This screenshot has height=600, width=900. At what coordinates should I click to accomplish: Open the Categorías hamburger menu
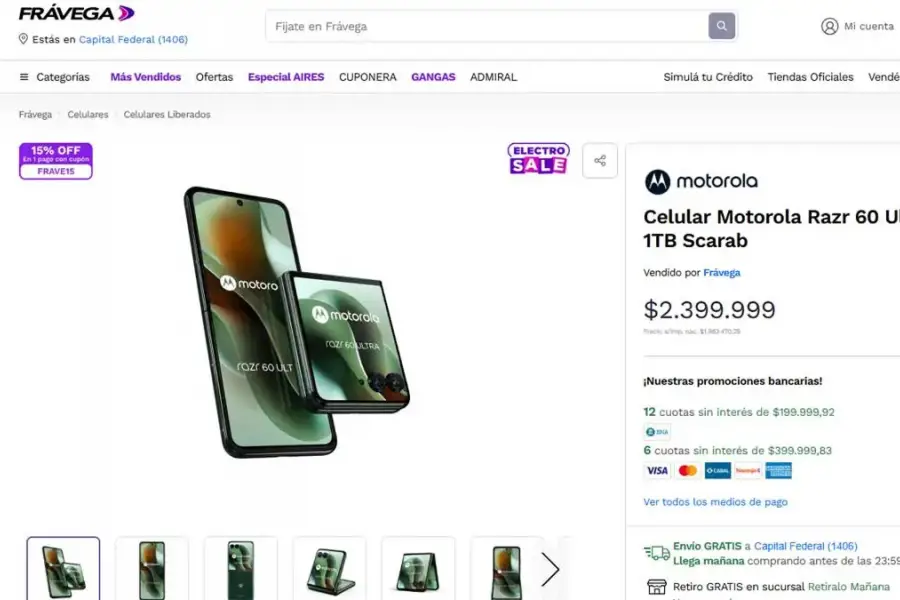[24, 76]
